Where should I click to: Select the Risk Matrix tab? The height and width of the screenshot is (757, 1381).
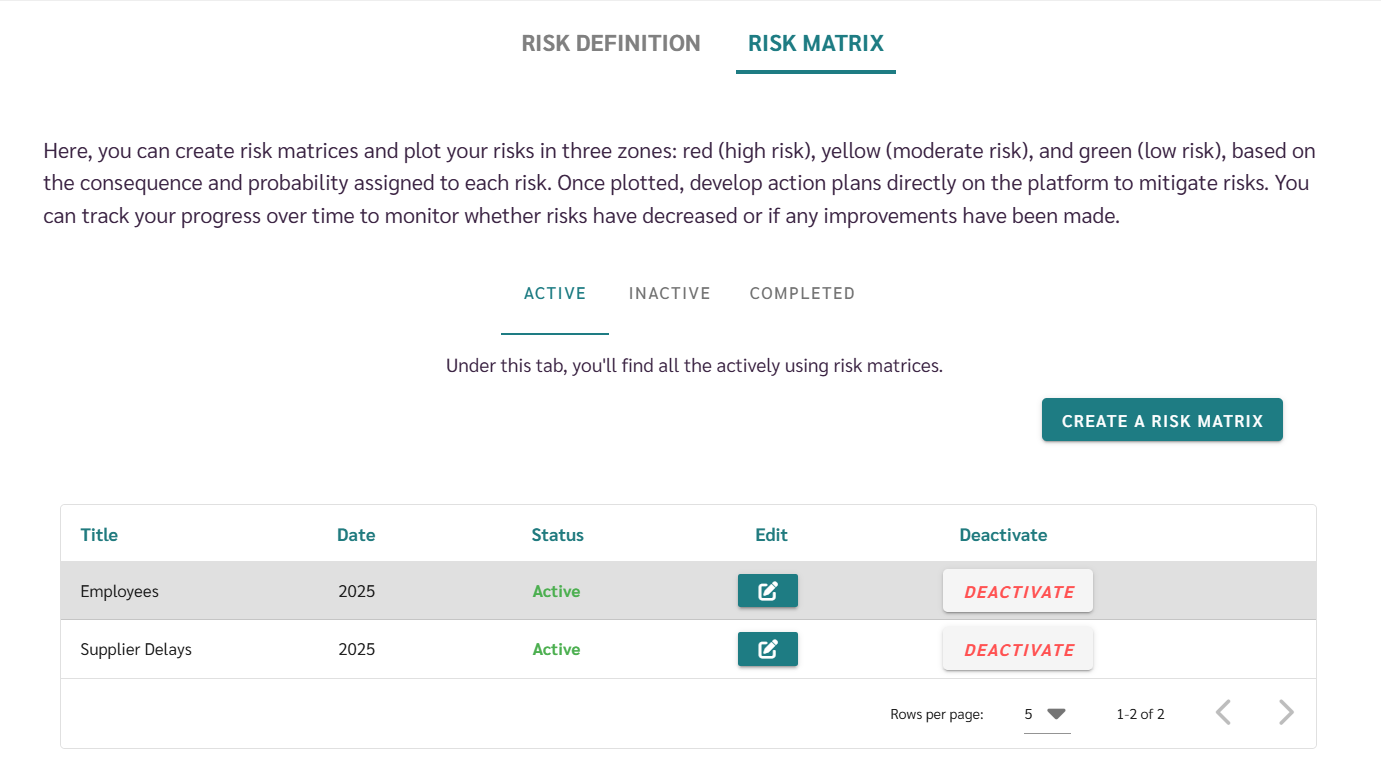coord(816,44)
